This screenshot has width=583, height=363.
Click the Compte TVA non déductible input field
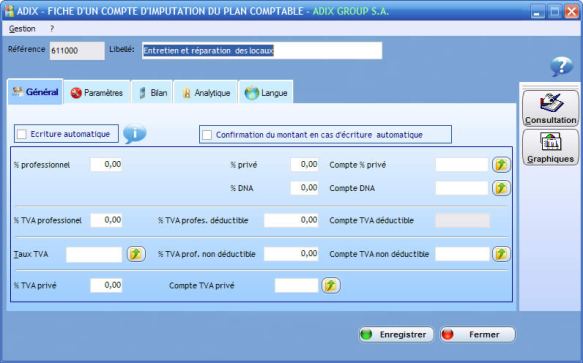pos(462,254)
